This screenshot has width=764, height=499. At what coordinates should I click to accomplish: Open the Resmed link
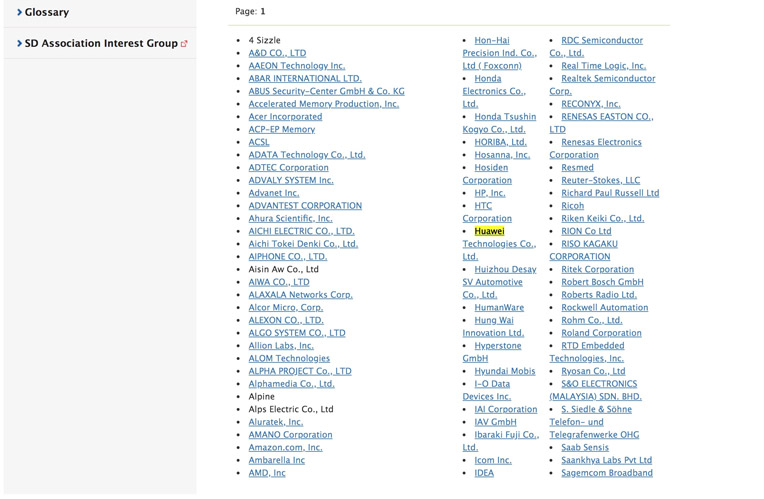tap(577, 167)
